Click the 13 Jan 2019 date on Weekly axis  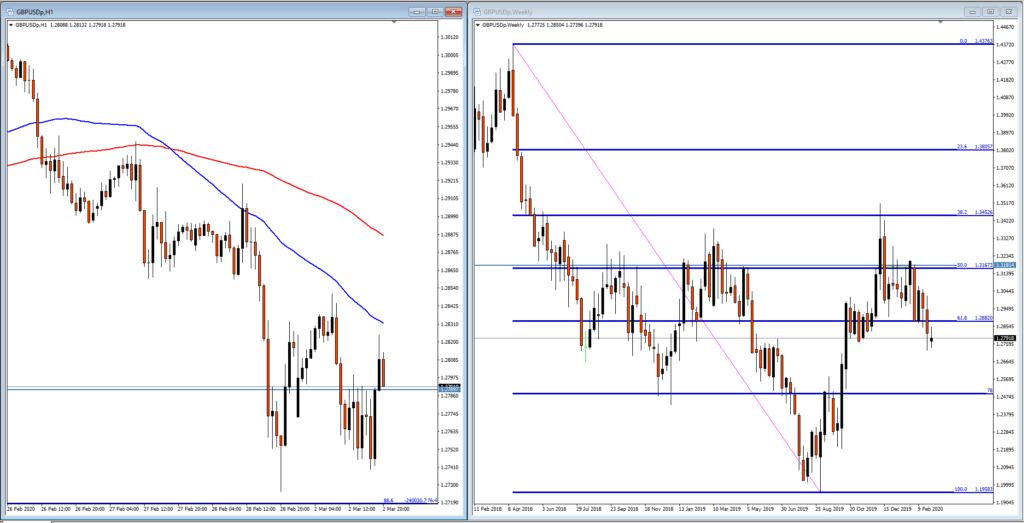(x=692, y=507)
